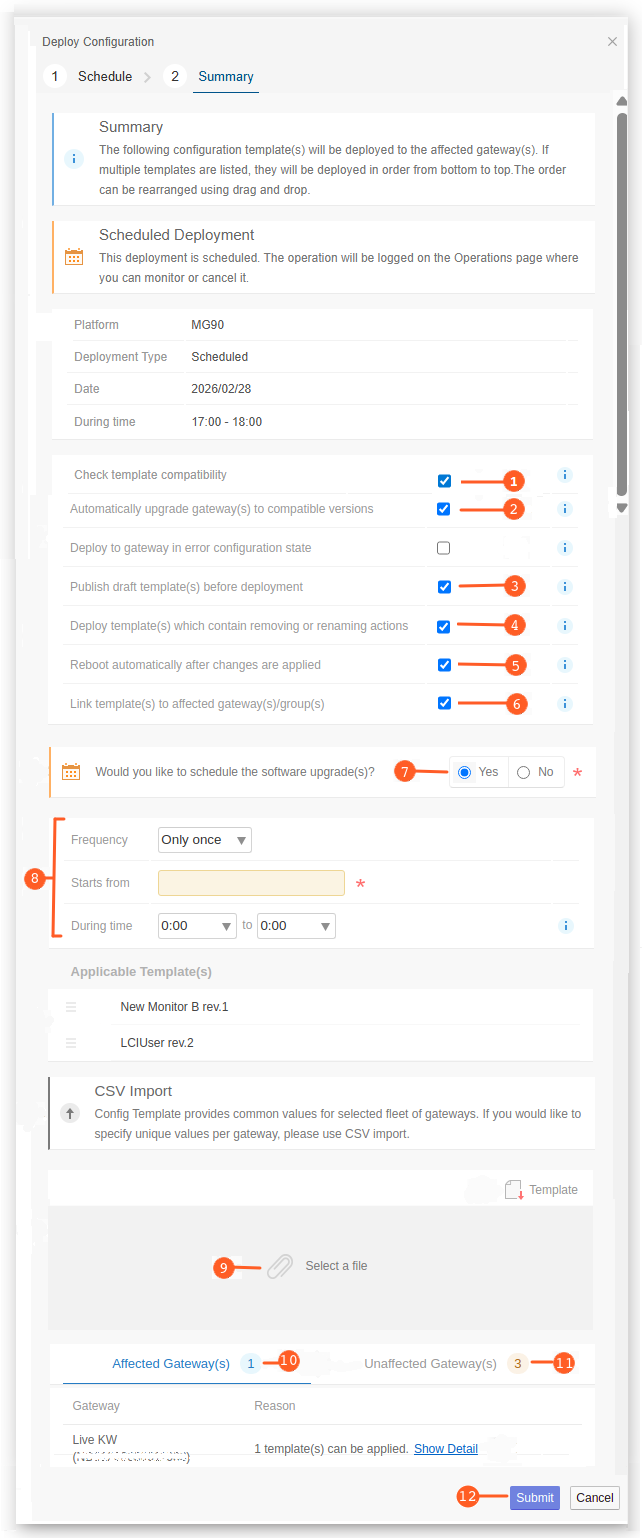Open Show Detail link for Live KW

[446, 1449]
